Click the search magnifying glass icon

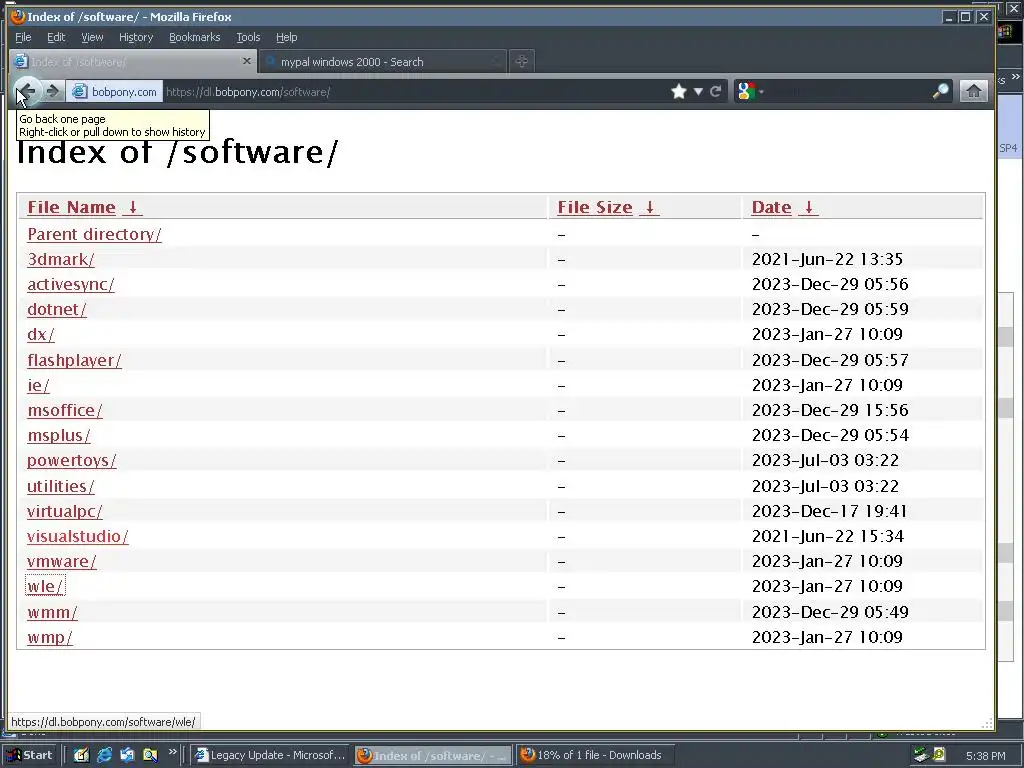click(941, 91)
